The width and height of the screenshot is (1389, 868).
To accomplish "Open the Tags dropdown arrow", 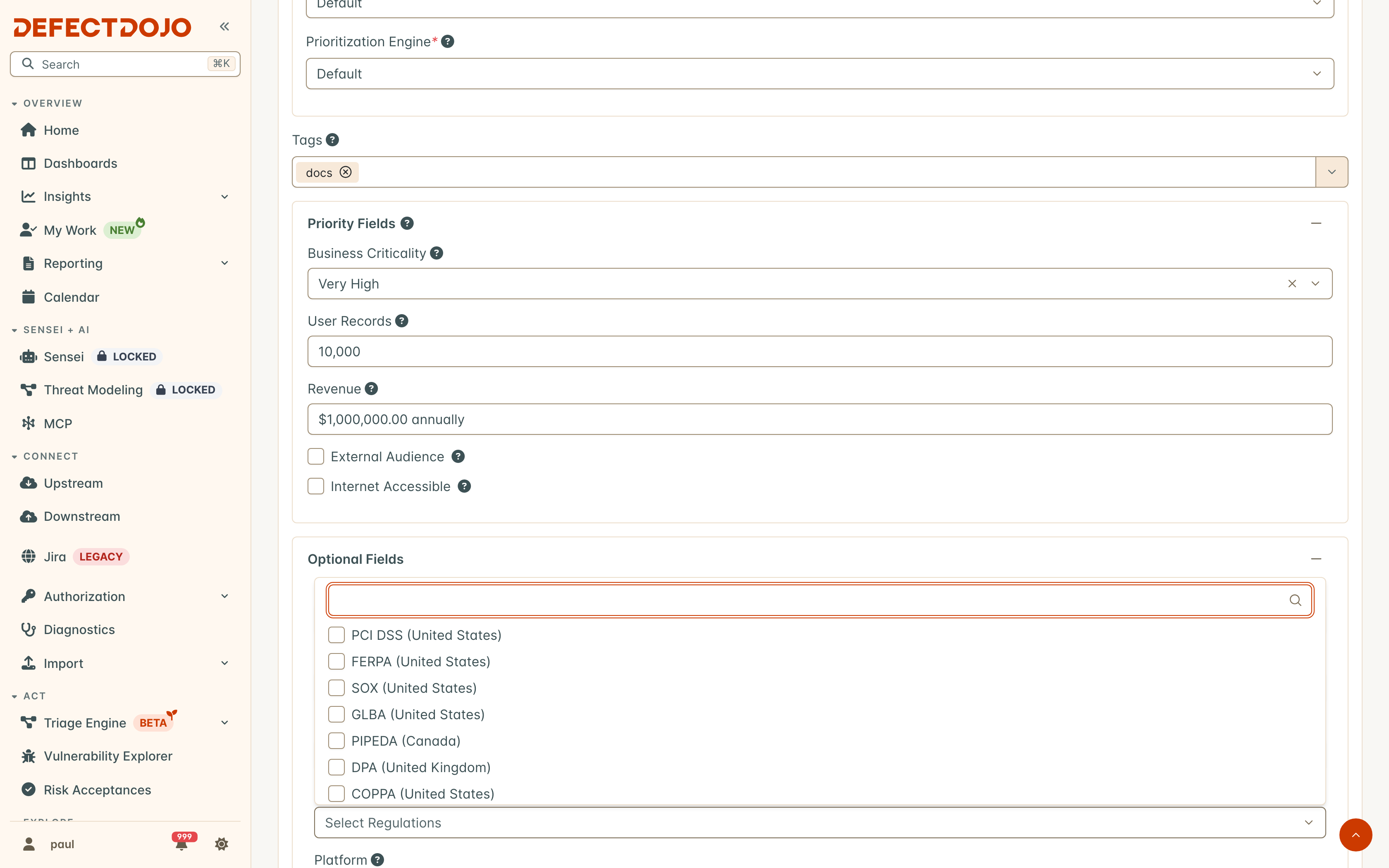I will 1332,172.
